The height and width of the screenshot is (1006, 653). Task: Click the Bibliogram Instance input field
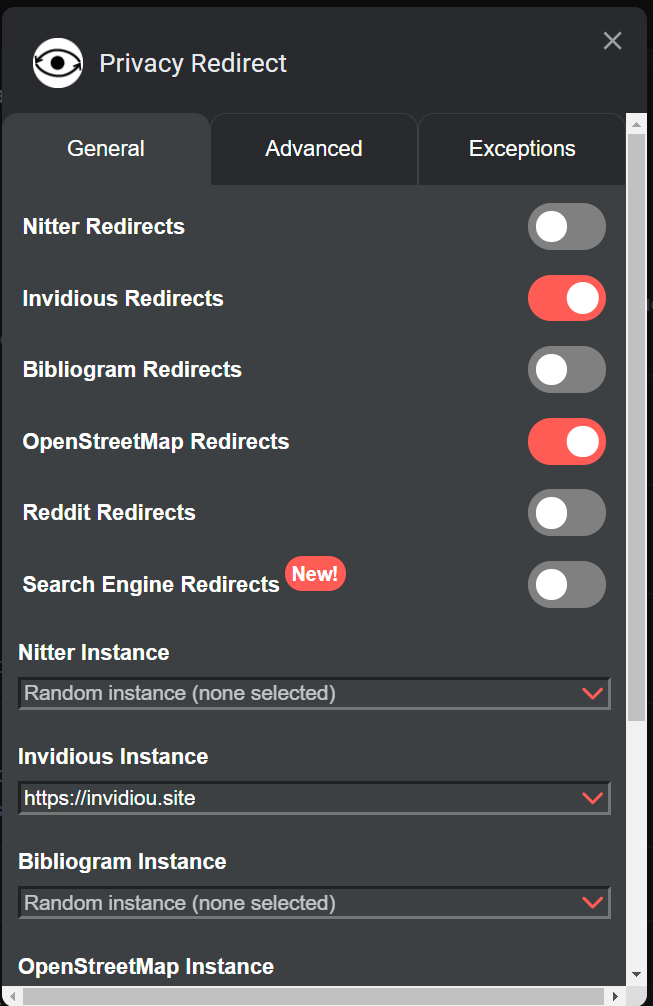pyautogui.click(x=314, y=903)
